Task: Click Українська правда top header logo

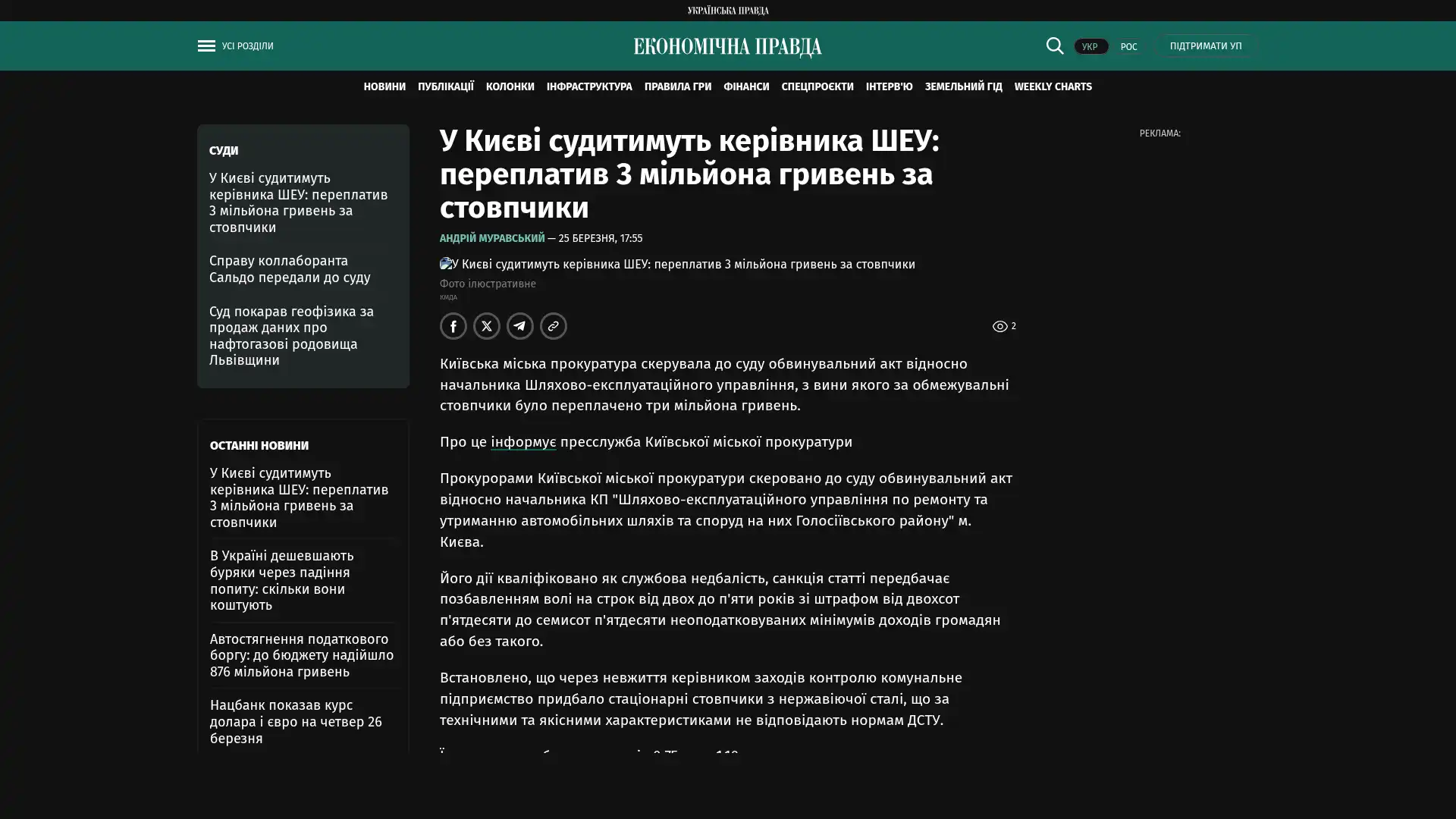Action: click(727, 11)
